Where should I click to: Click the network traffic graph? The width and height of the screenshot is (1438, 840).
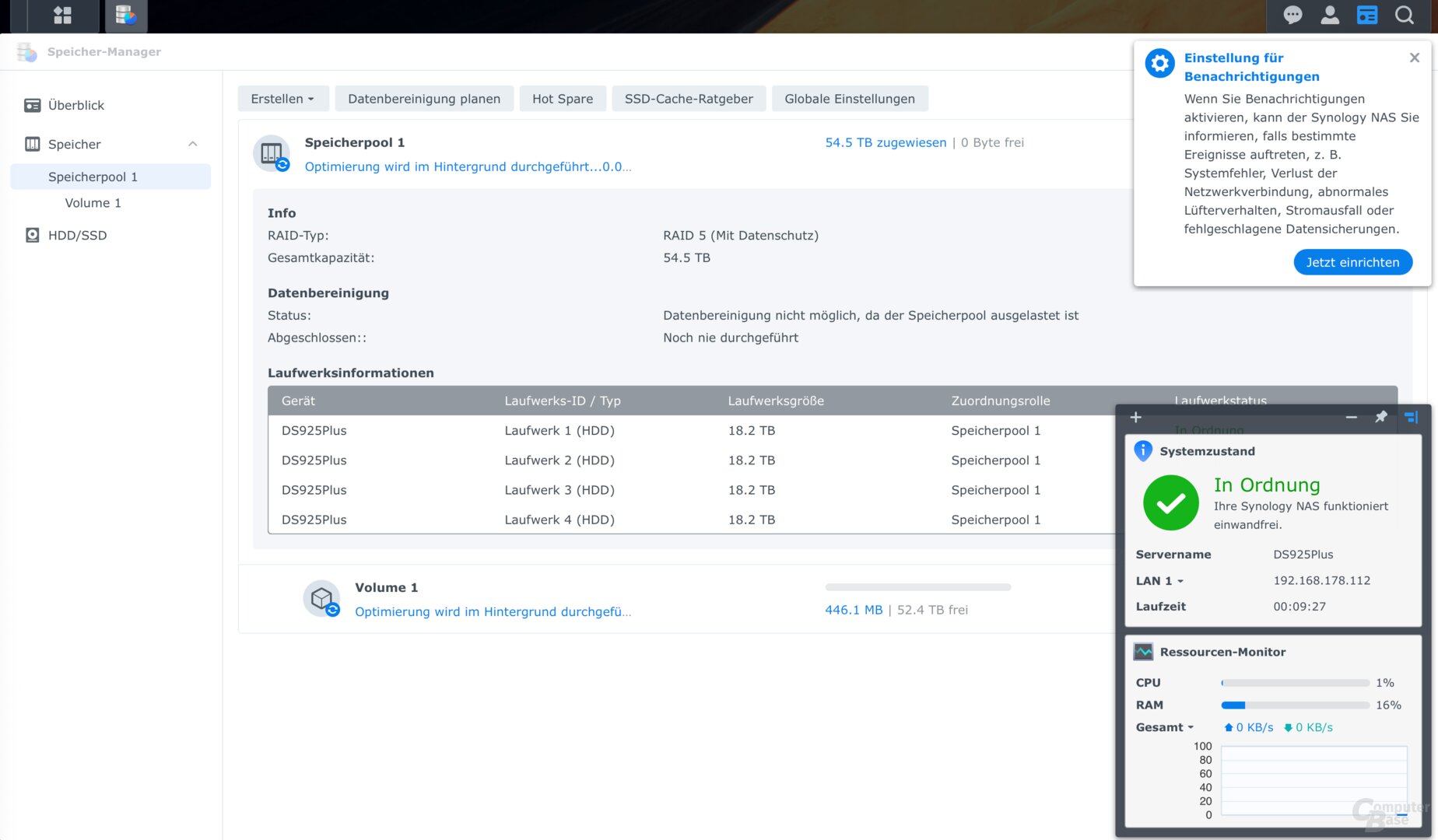tap(1313, 780)
